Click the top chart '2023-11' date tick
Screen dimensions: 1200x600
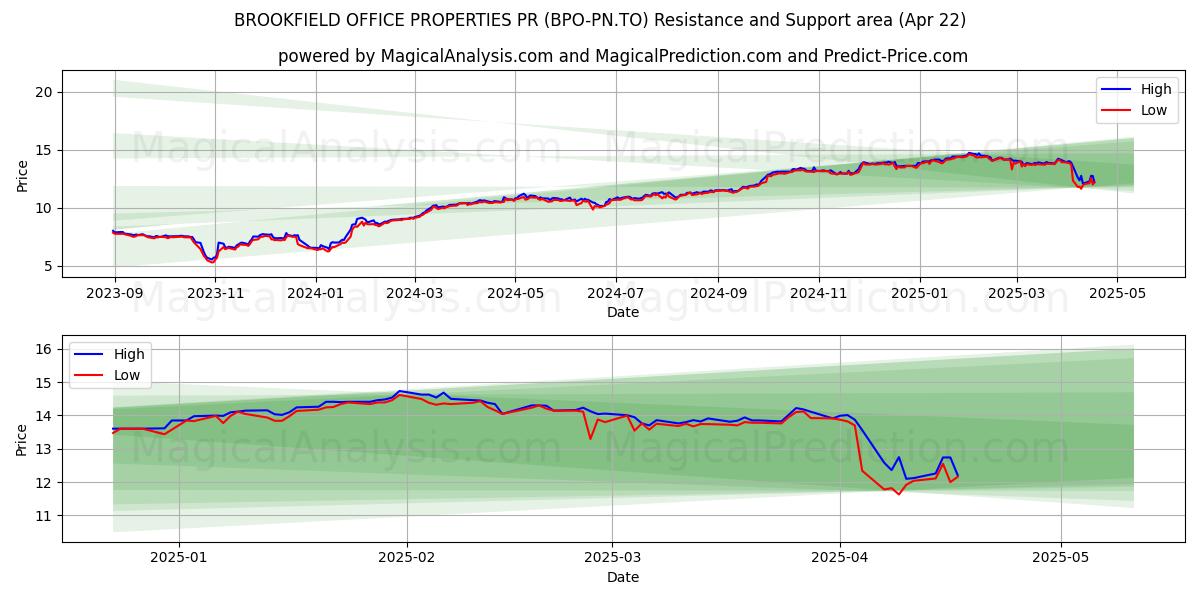[x=215, y=294]
